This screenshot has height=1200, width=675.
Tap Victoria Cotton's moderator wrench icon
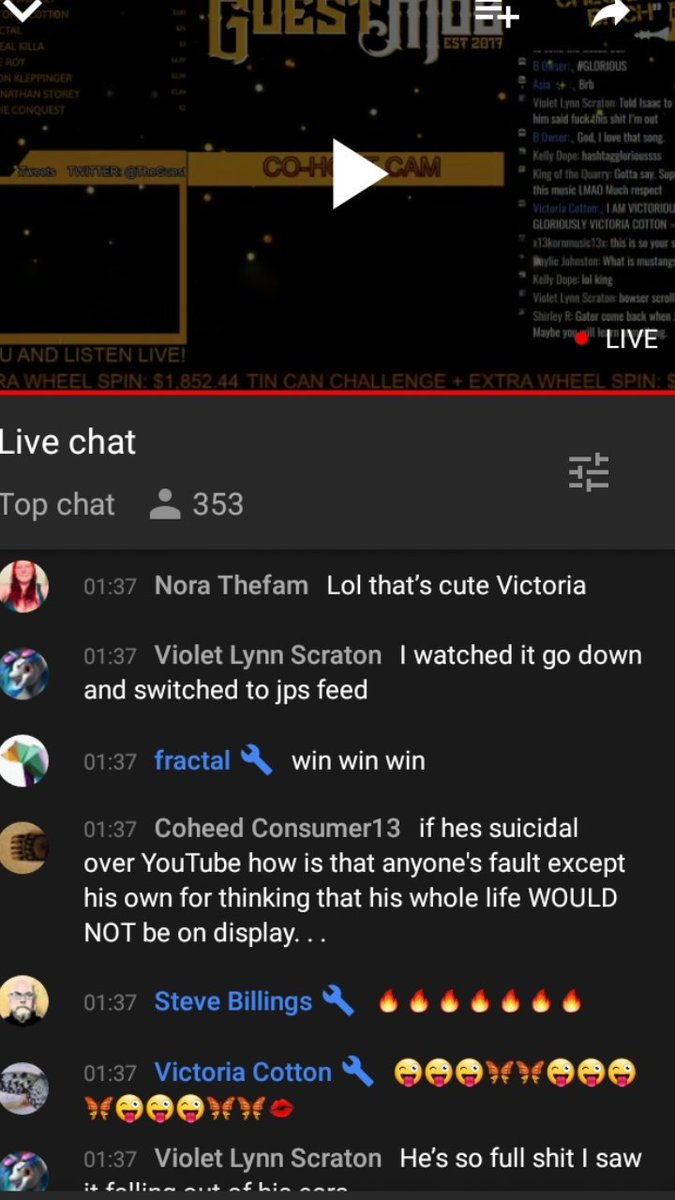(x=358, y=1072)
